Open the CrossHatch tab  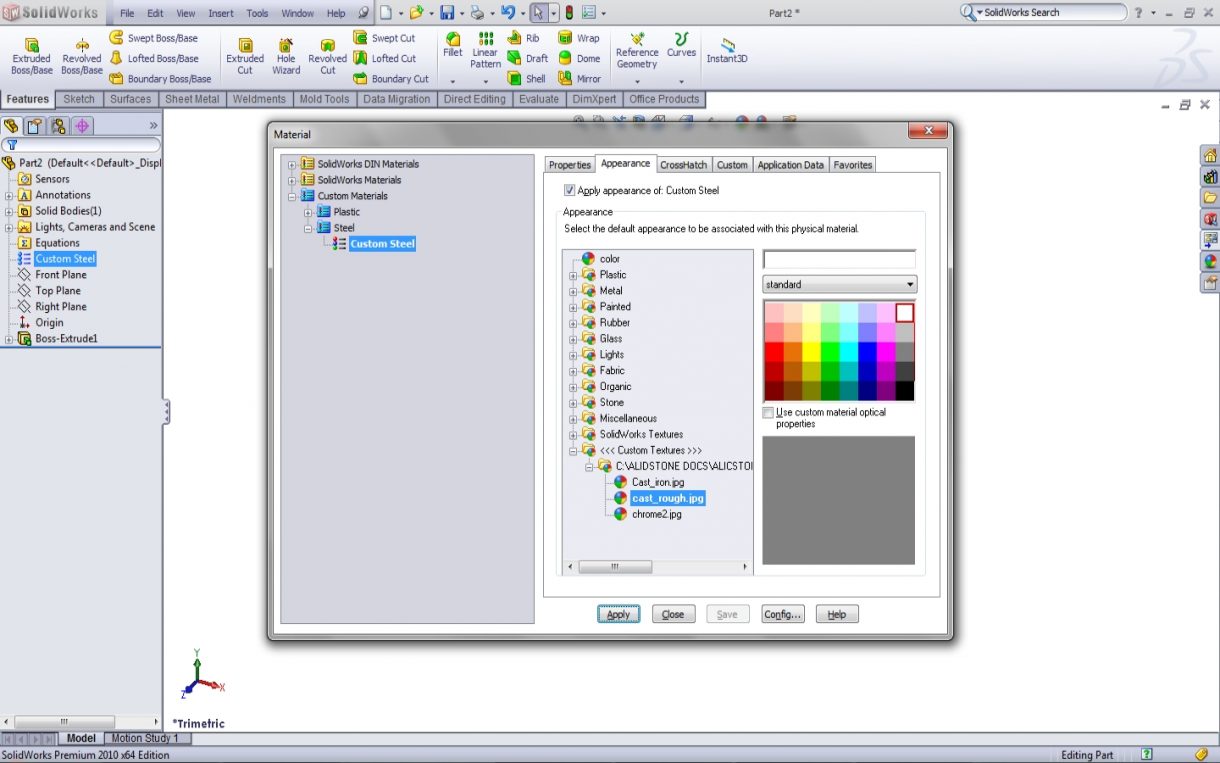click(683, 165)
